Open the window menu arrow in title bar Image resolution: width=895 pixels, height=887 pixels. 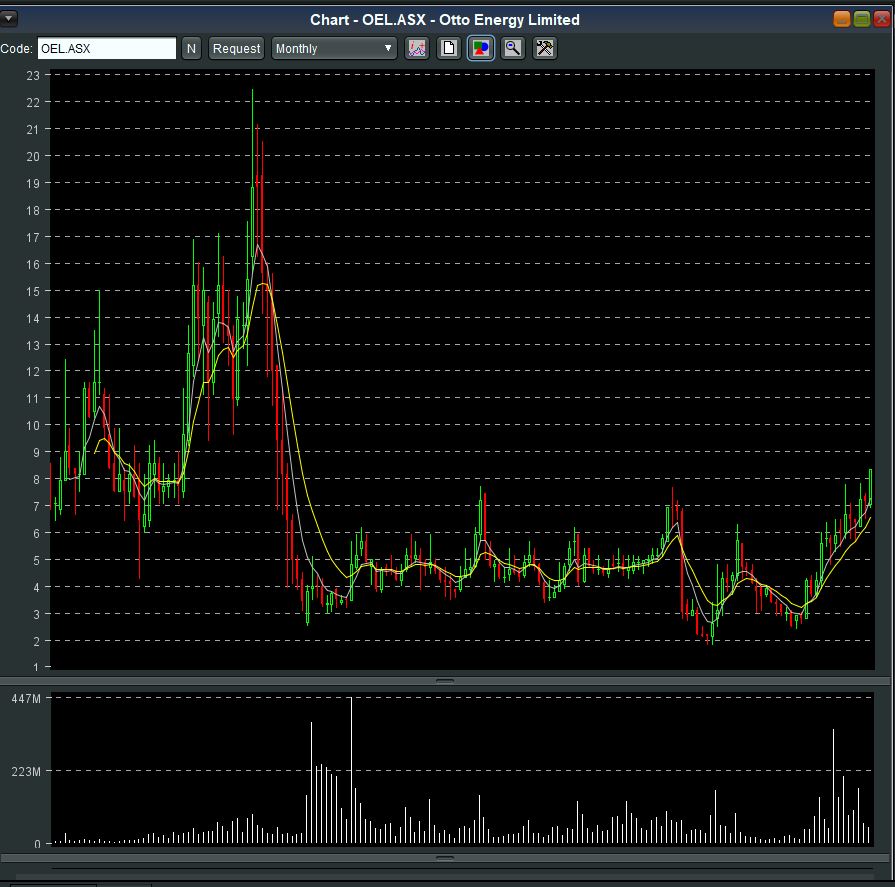coord(9,19)
